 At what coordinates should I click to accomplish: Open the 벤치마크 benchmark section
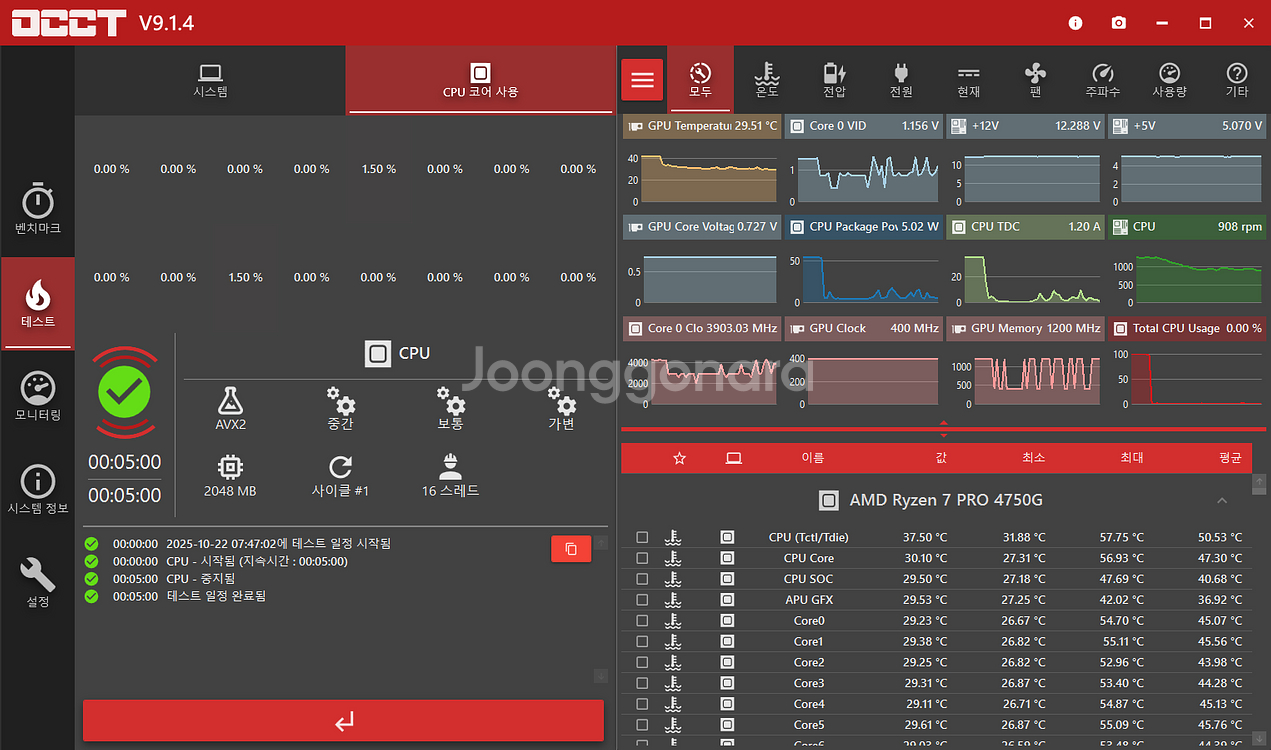point(38,208)
